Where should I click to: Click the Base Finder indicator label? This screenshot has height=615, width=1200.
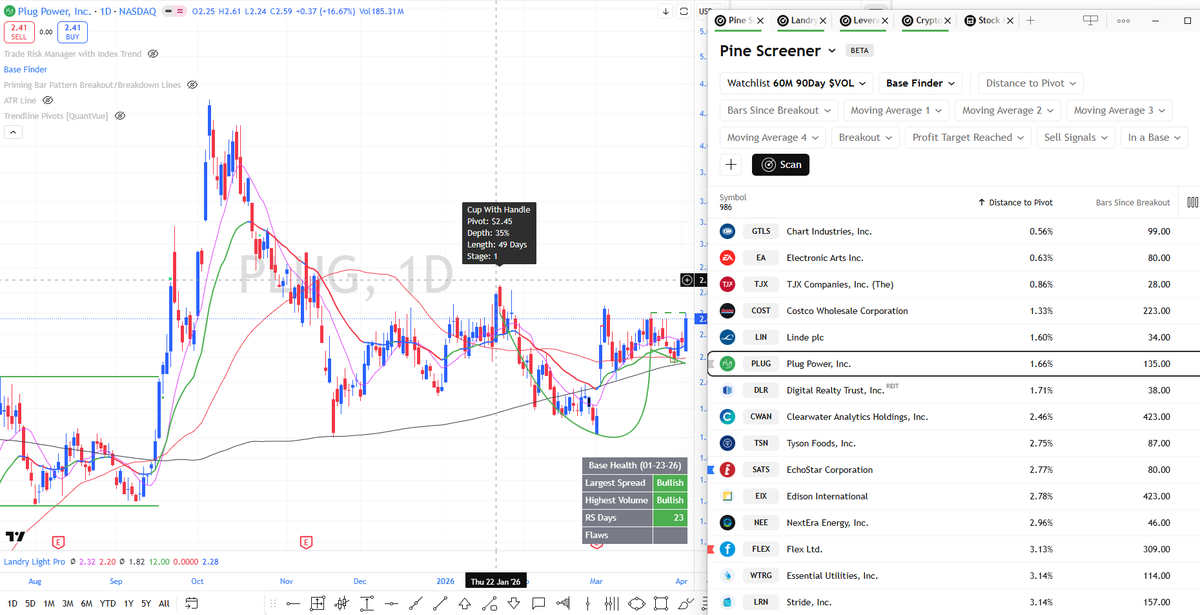tap(25, 70)
